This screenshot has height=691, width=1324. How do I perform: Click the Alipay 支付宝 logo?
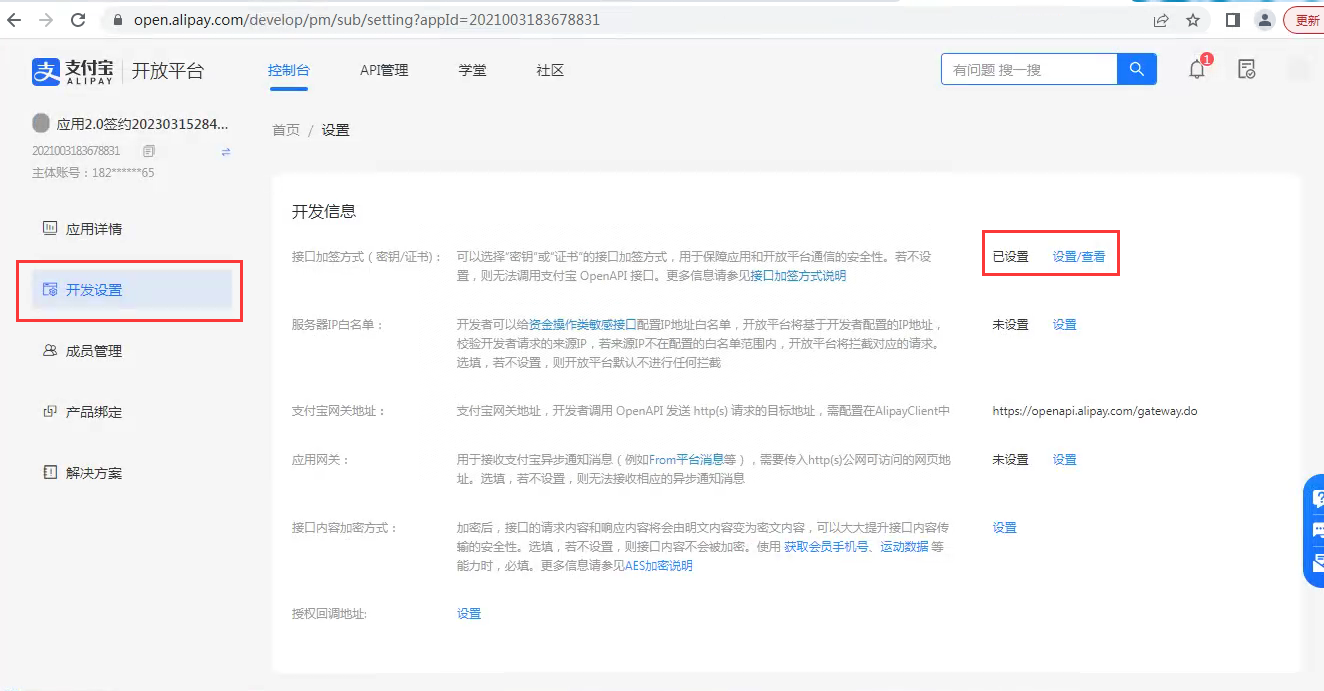(75, 71)
